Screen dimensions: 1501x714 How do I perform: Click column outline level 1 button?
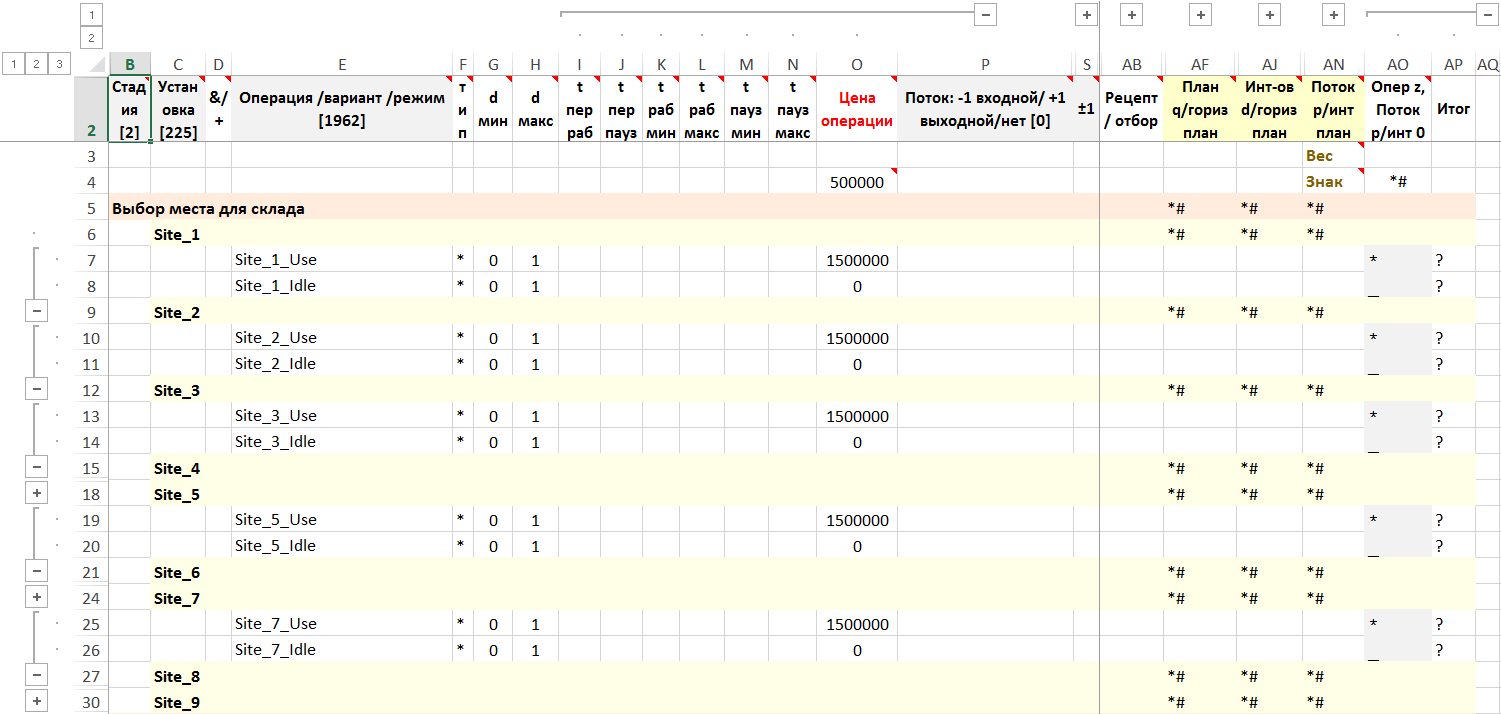tap(90, 15)
